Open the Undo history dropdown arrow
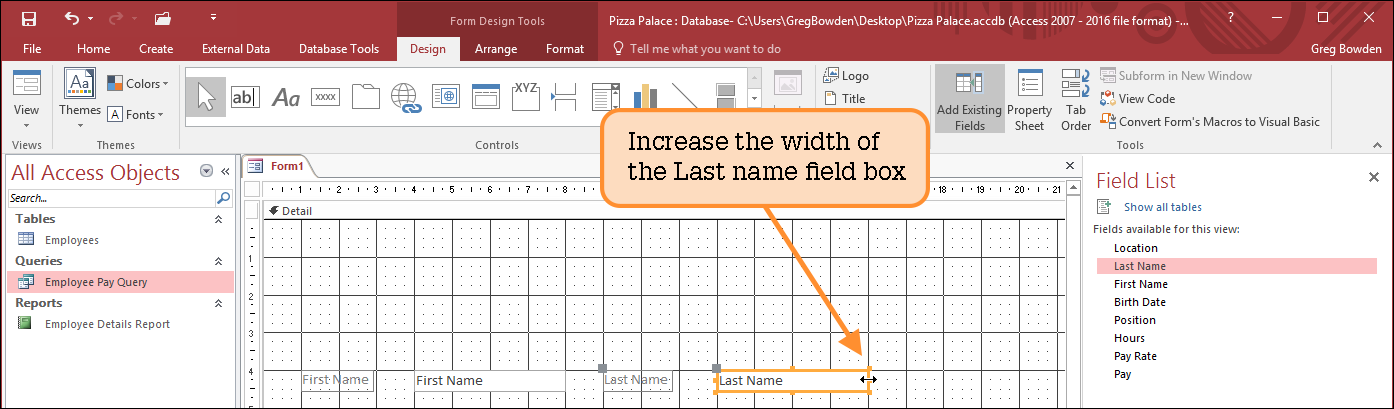Viewport: 1394px width, 409px height. [90, 19]
